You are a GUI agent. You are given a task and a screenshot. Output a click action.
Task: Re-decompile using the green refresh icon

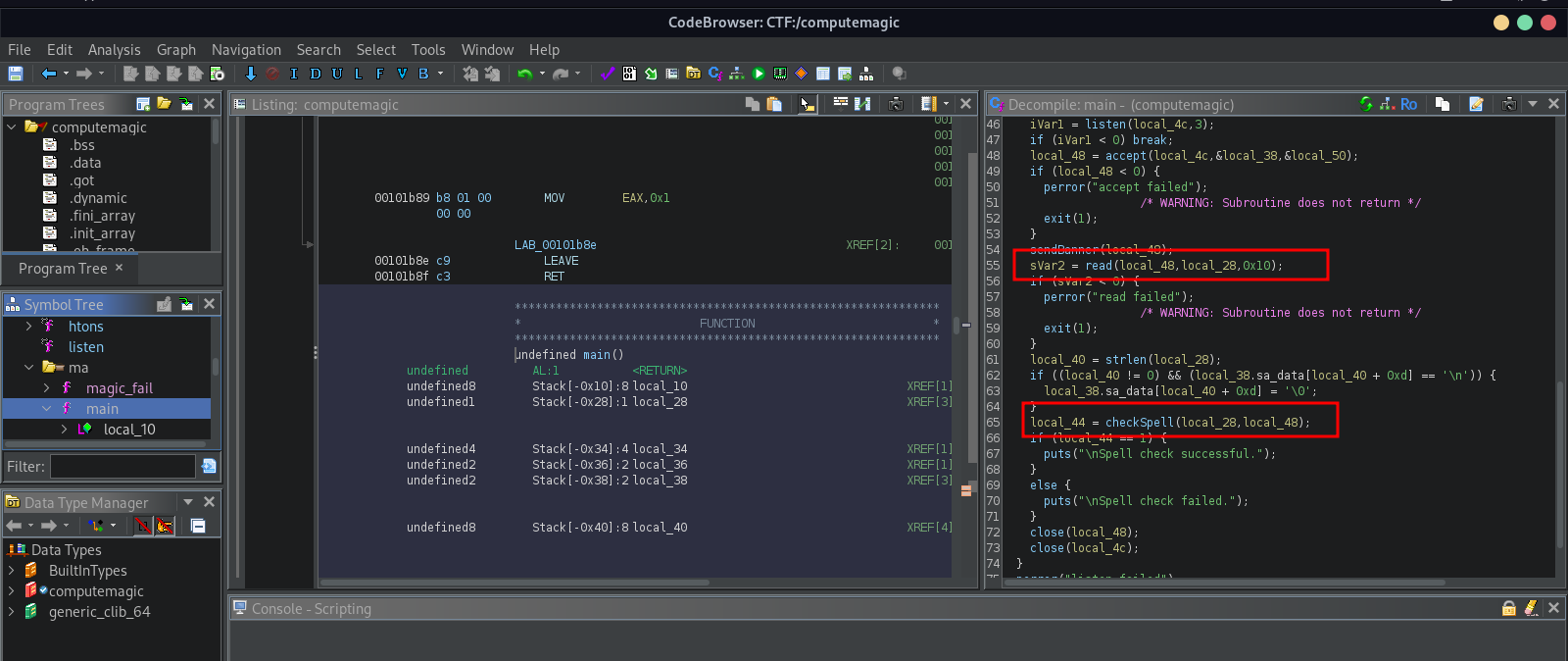coord(1366,104)
